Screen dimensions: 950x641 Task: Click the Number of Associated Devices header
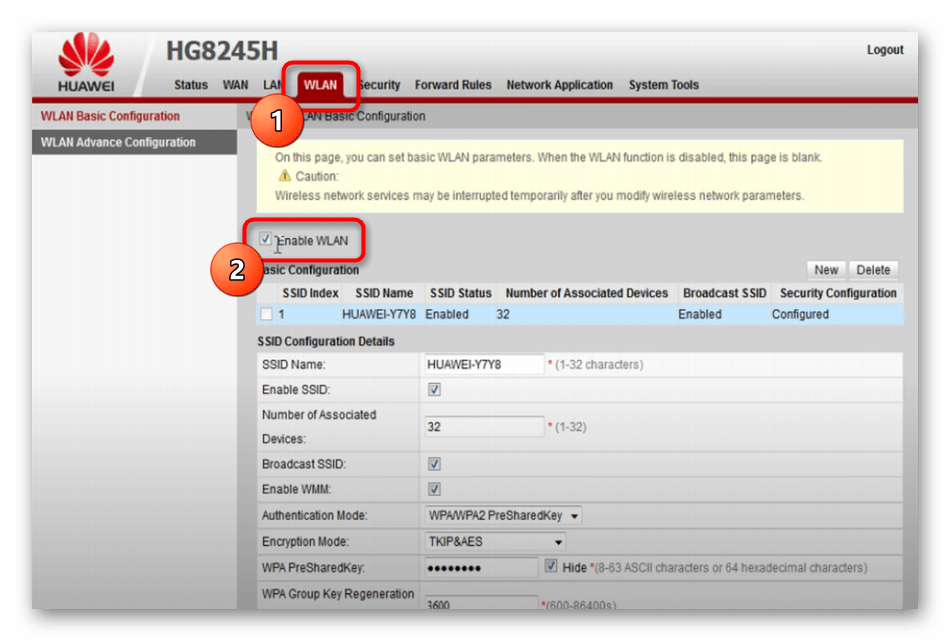pyautogui.click(x=586, y=293)
